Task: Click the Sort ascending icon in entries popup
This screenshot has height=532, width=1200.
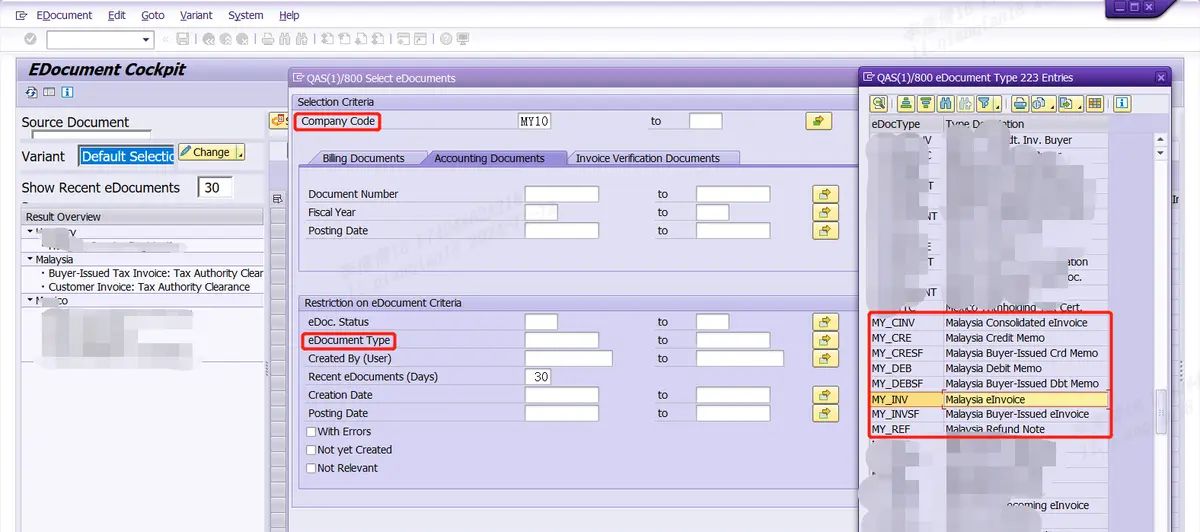Action: pos(905,103)
